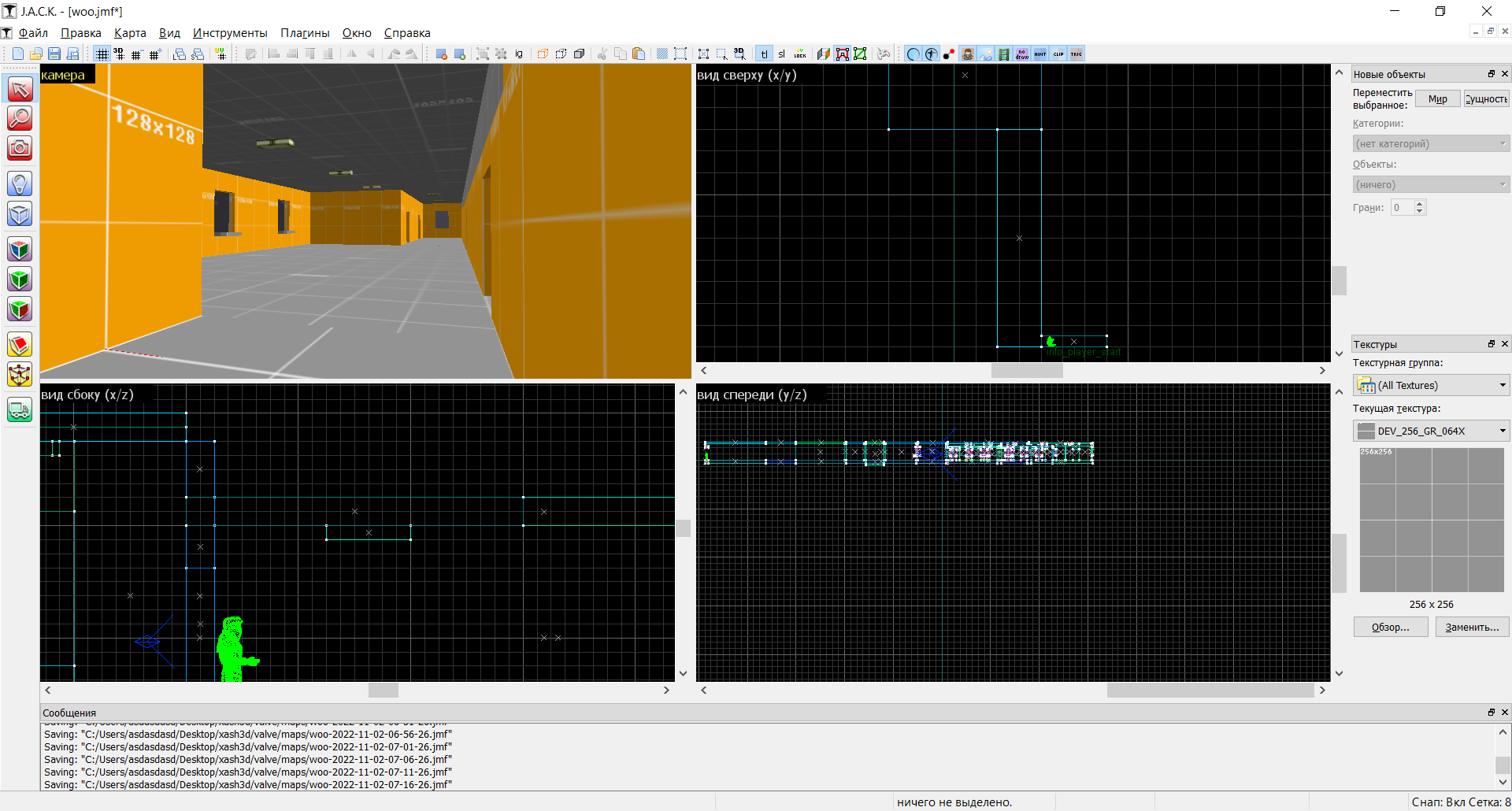Open the Карта menu
The image size is (1512, 811).
pyautogui.click(x=130, y=33)
